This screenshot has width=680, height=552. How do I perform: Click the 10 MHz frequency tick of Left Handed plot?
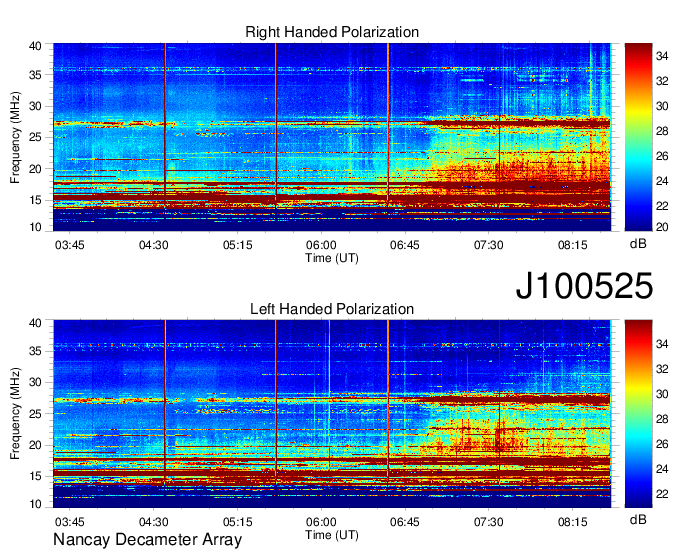36,504
